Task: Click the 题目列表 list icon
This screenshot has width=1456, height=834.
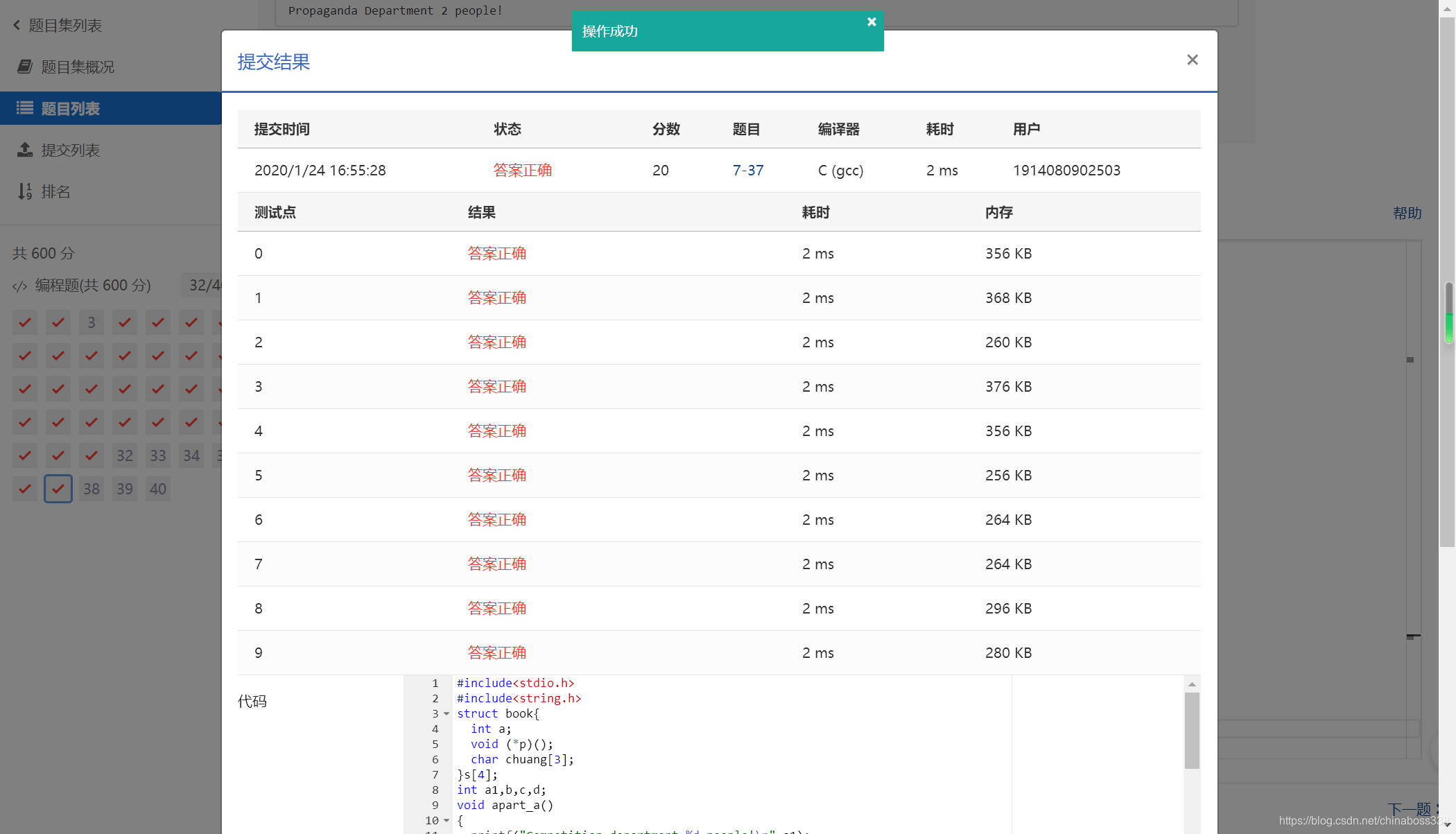Action: pyautogui.click(x=25, y=108)
